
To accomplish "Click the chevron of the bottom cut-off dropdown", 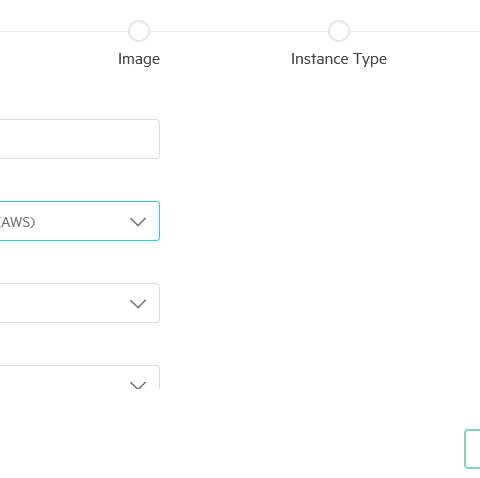I will [x=138, y=385].
